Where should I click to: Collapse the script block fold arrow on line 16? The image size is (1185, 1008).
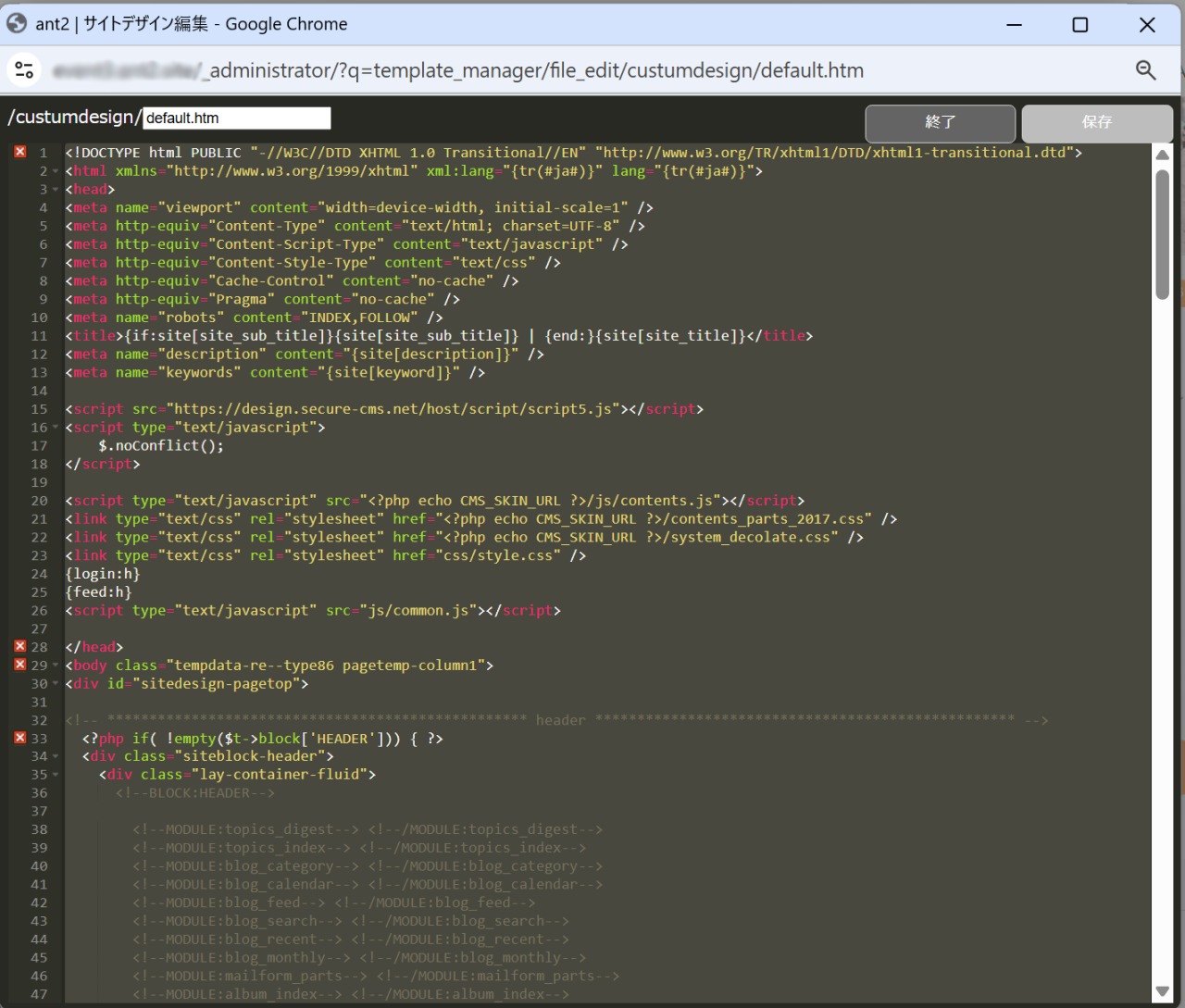[56, 428]
